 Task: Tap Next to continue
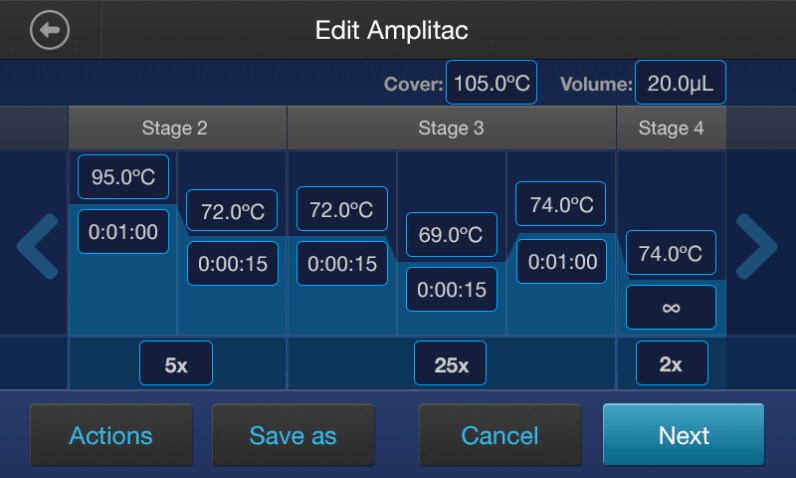(x=683, y=435)
